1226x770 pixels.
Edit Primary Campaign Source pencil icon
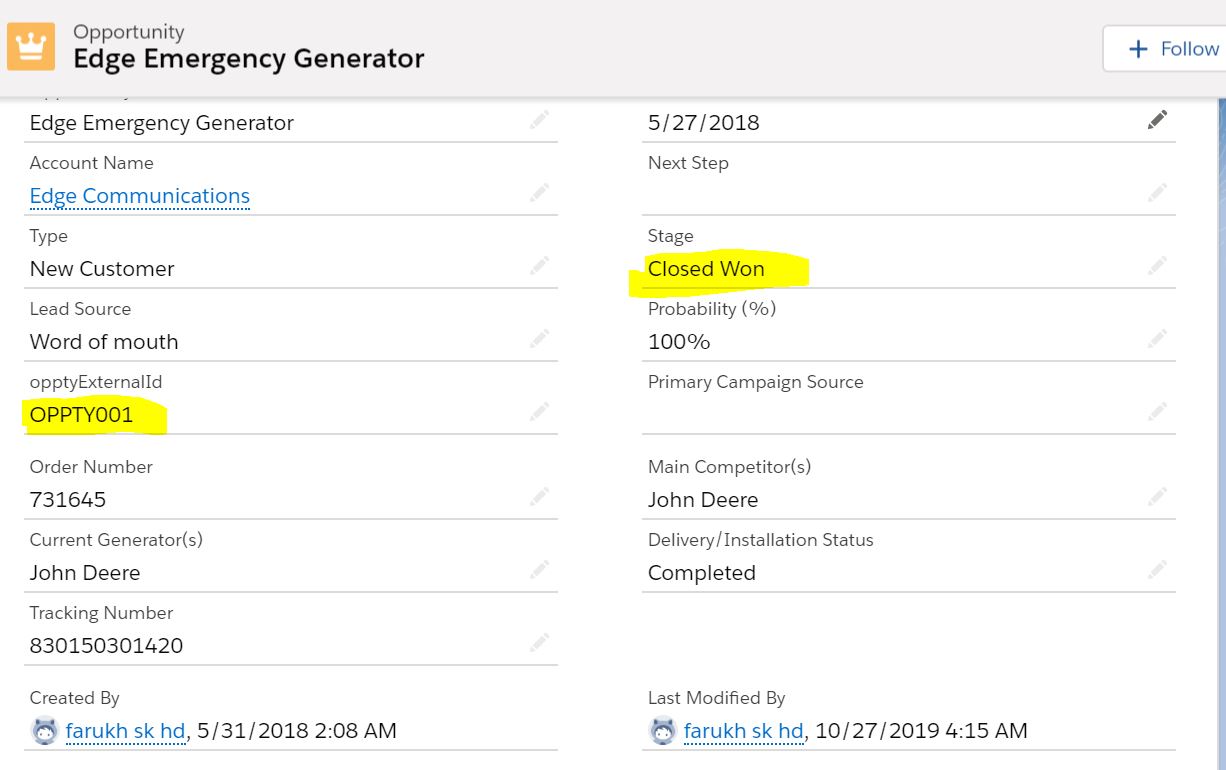point(1157,412)
